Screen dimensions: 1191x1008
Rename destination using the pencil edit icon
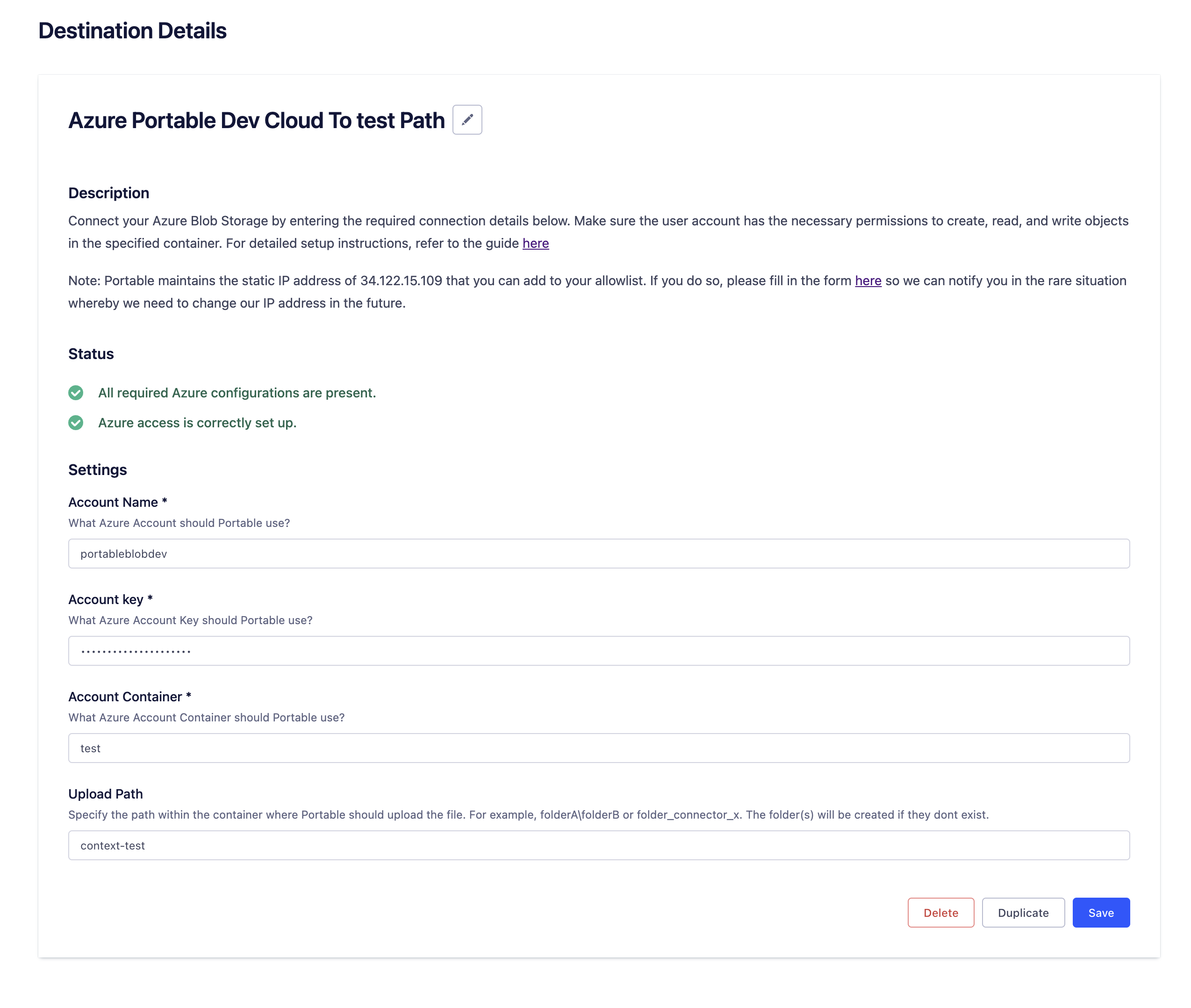pos(467,119)
